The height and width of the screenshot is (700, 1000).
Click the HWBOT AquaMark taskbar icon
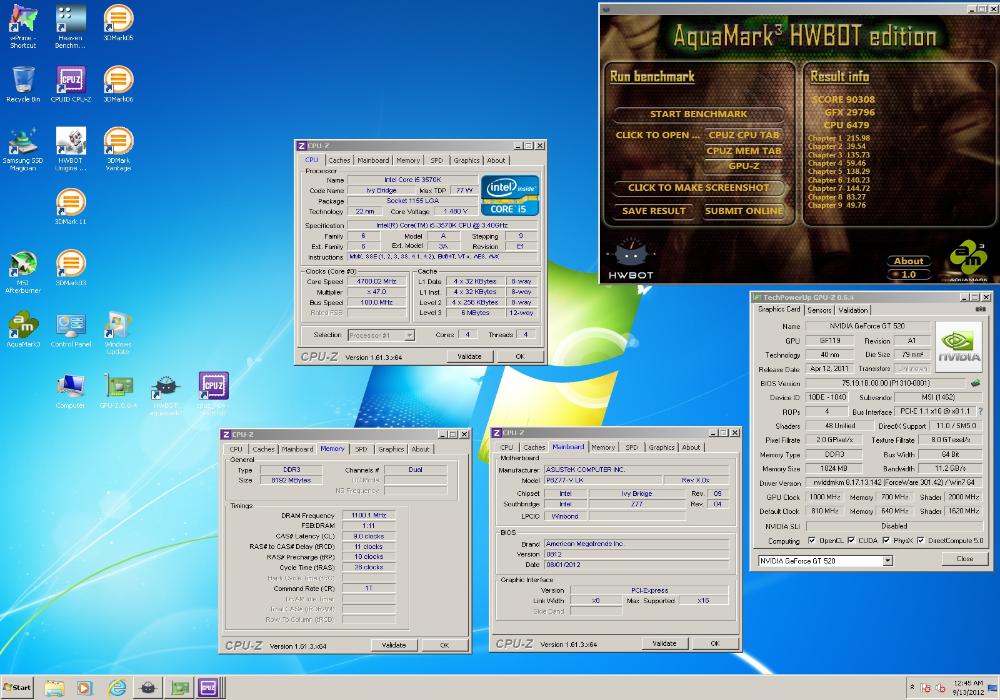point(148,688)
